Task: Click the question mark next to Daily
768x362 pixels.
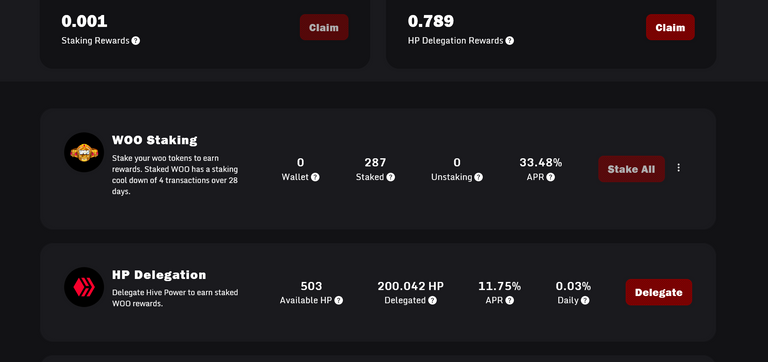Action: pos(585,301)
